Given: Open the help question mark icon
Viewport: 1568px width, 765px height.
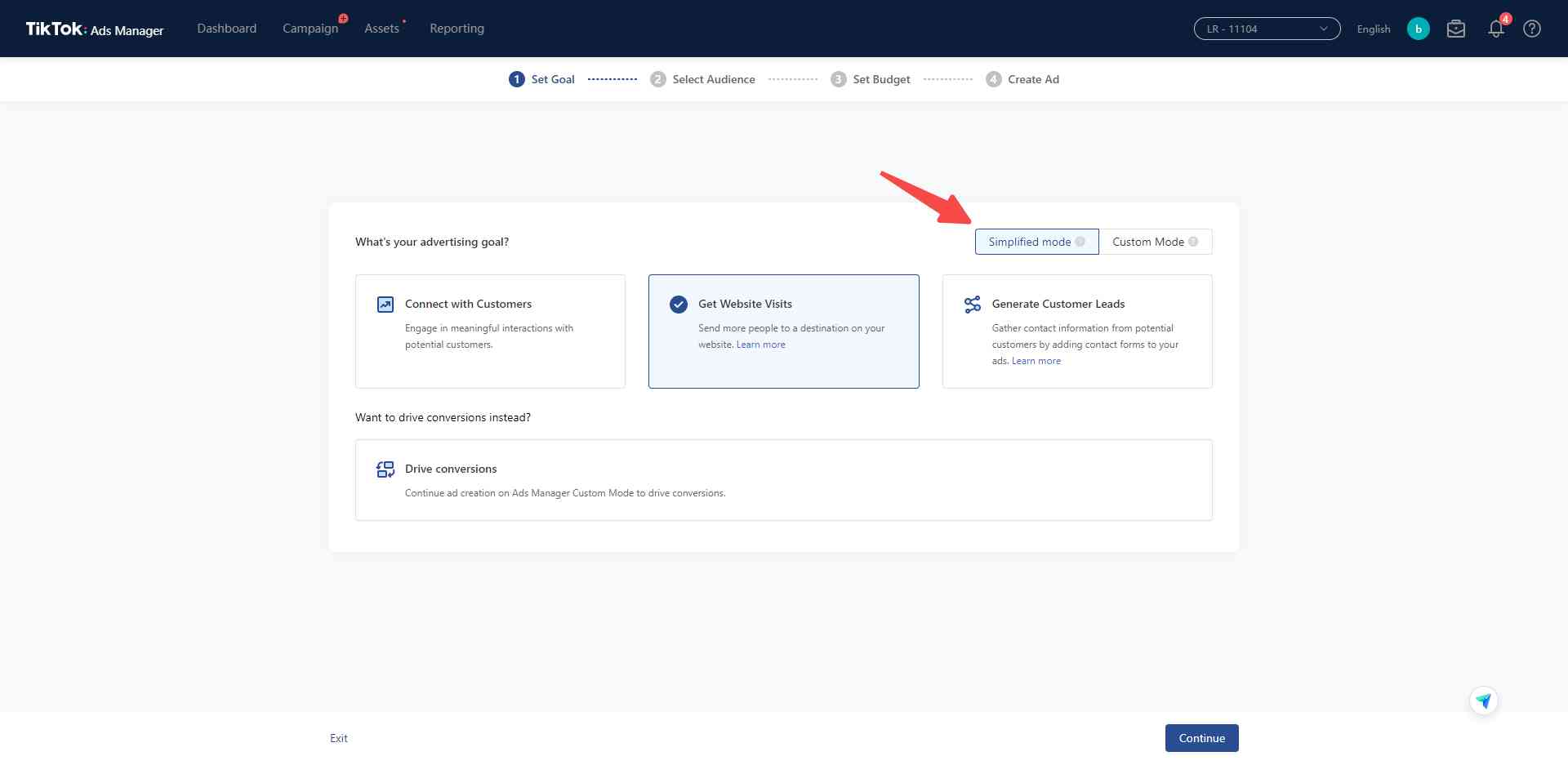Looking at the screenshot, I should pyautogui.click(x=1532, y=29).
